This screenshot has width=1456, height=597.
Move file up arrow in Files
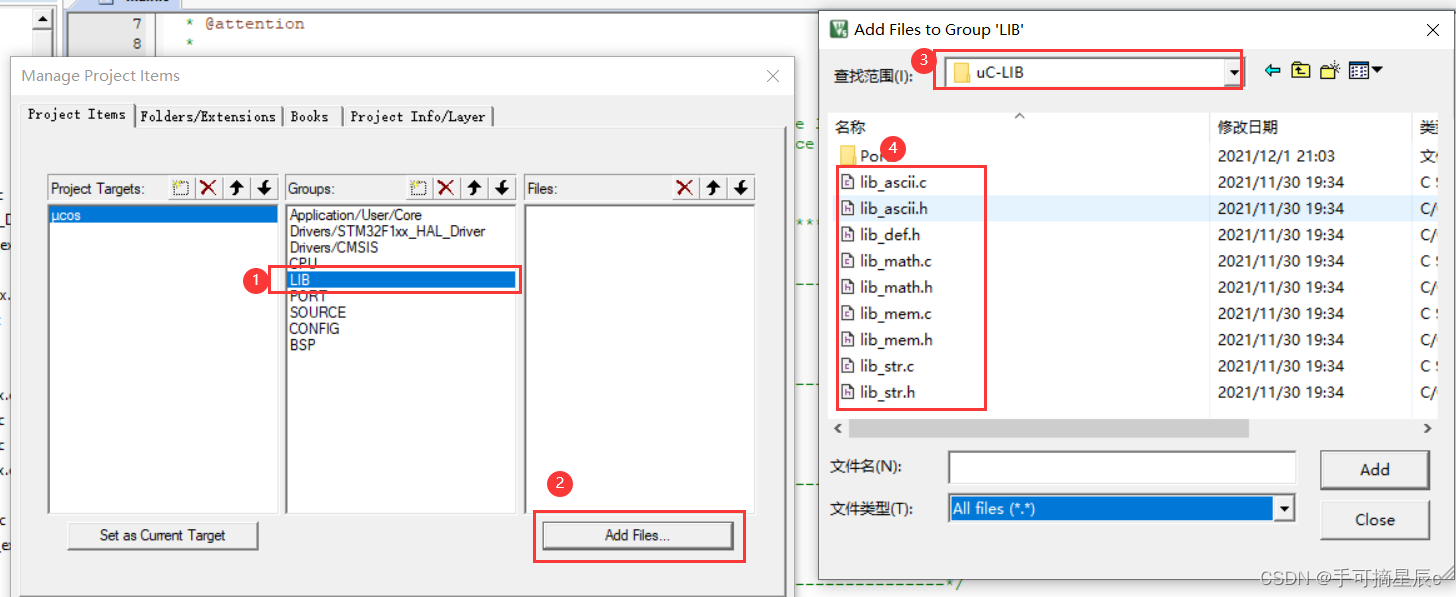[713, 188]
